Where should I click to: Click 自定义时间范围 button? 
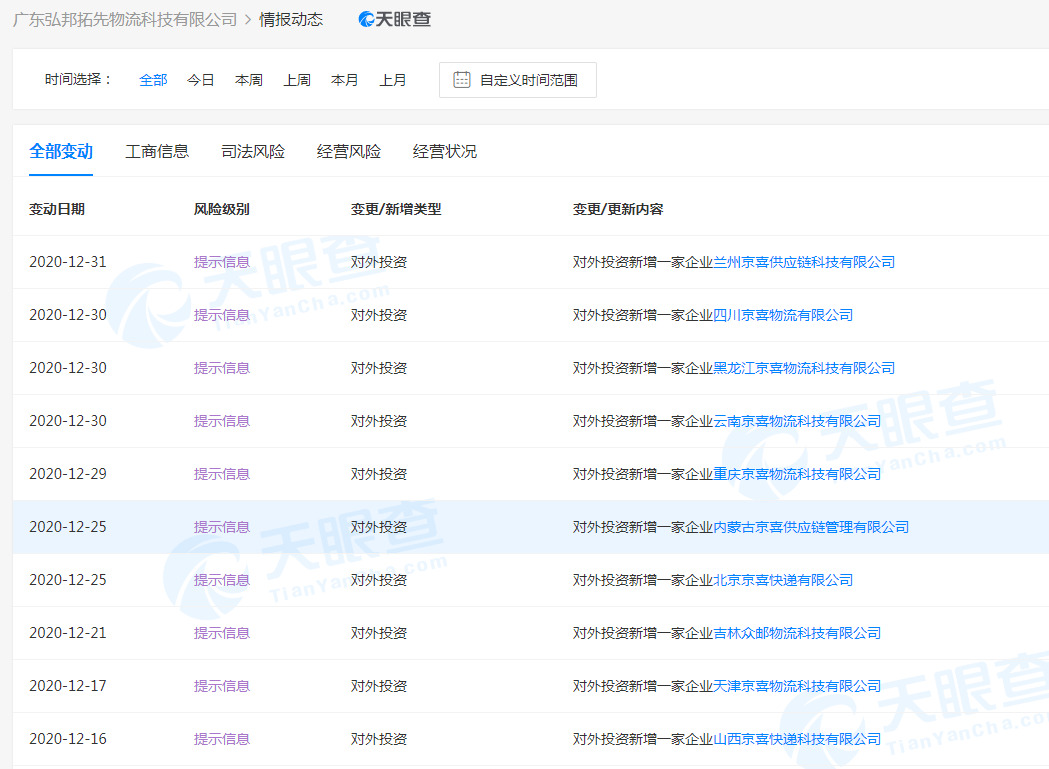point(517,80)
